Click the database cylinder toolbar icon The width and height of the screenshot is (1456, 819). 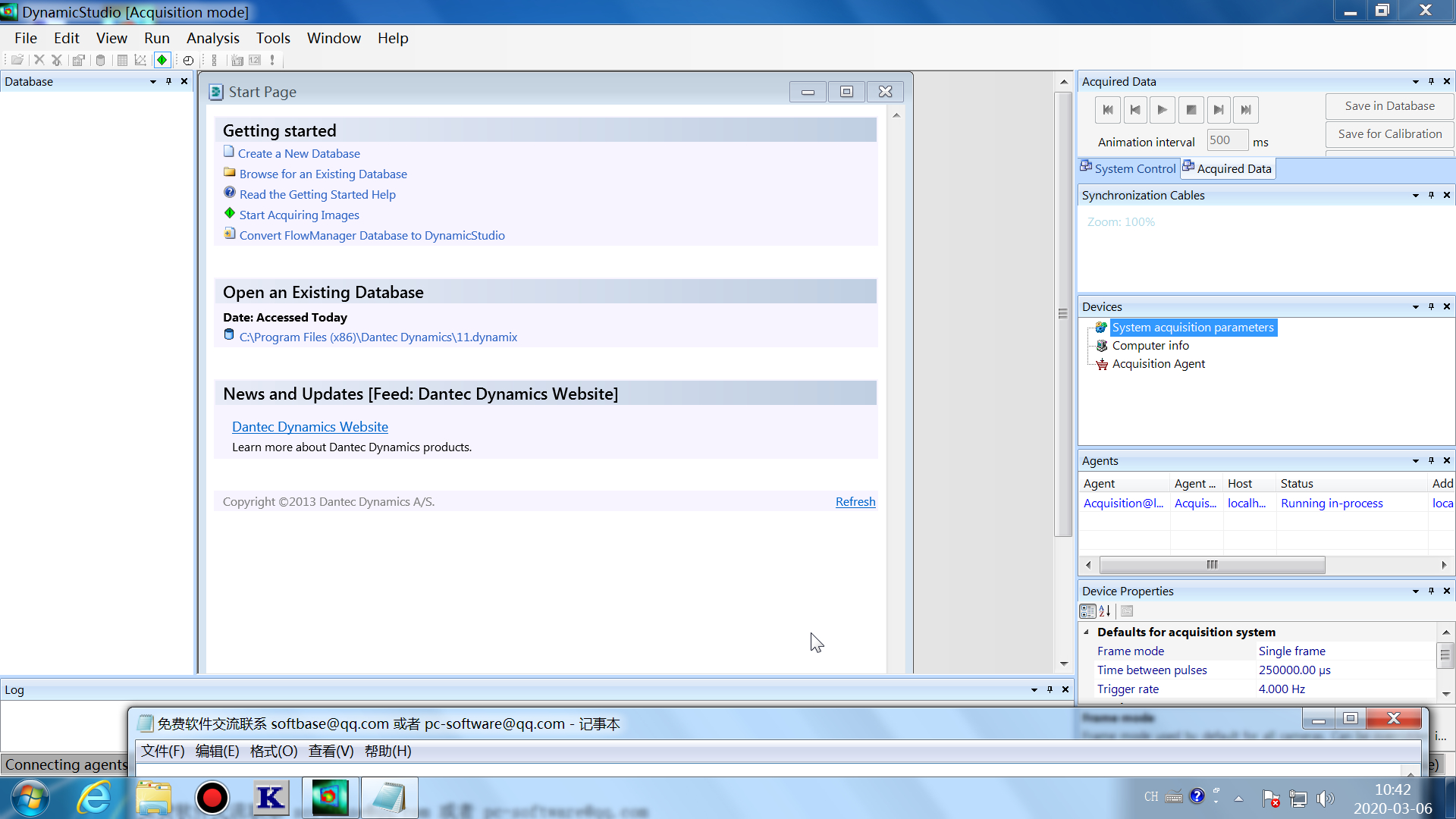tap(100, 60)
